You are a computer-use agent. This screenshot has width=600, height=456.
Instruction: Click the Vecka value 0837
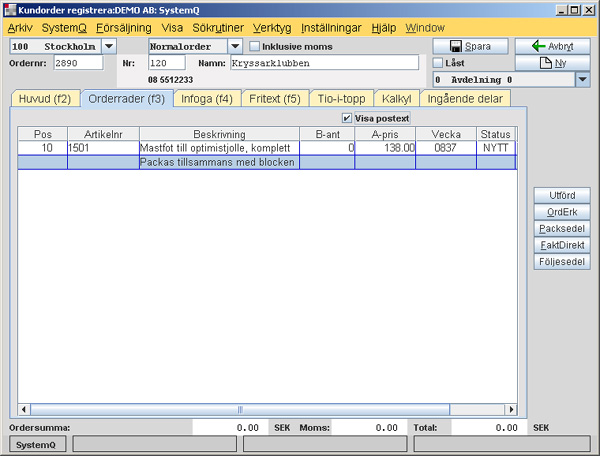click(446, 148)
